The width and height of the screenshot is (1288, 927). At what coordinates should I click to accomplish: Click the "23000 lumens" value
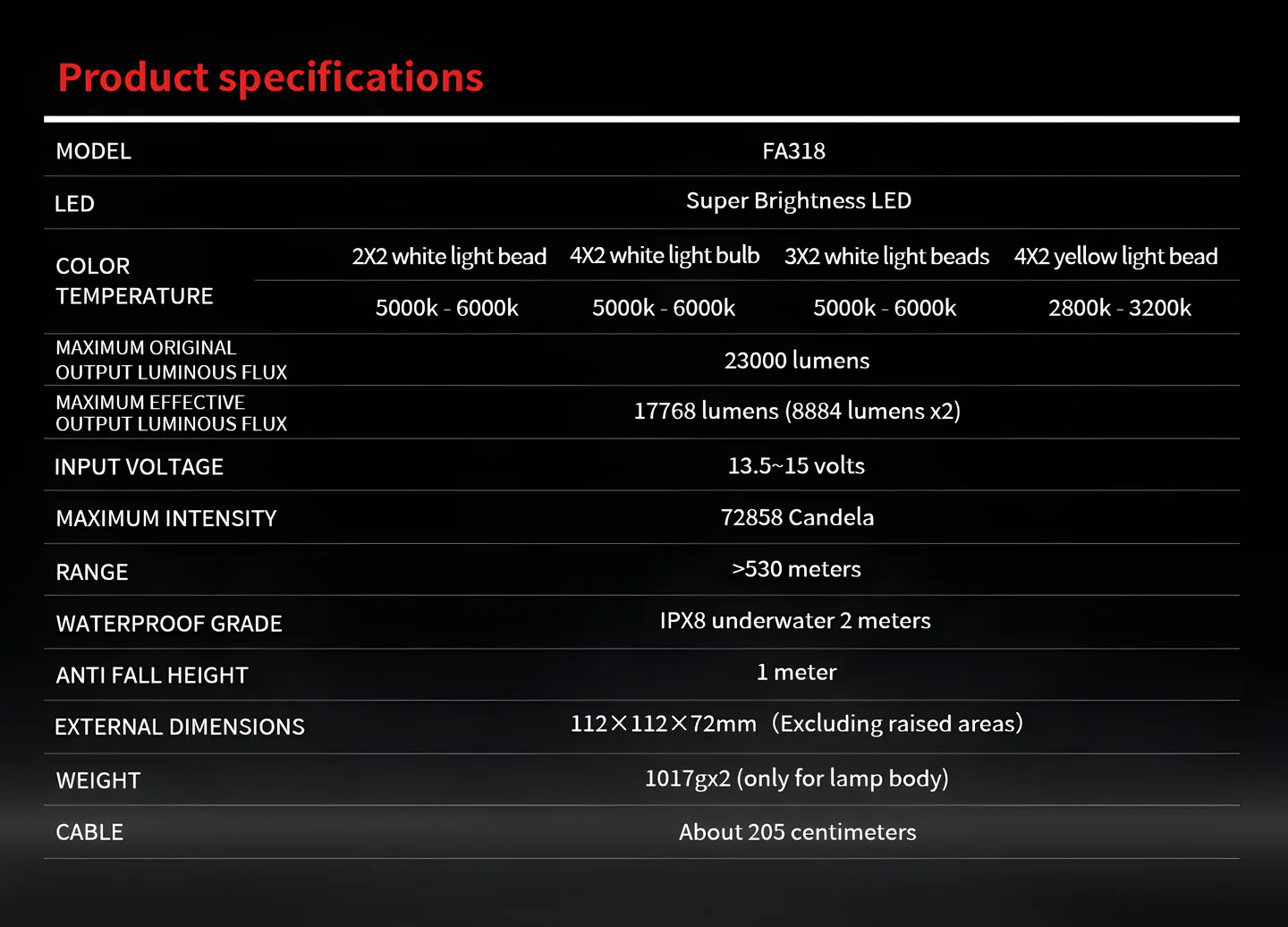pos(796,361)
